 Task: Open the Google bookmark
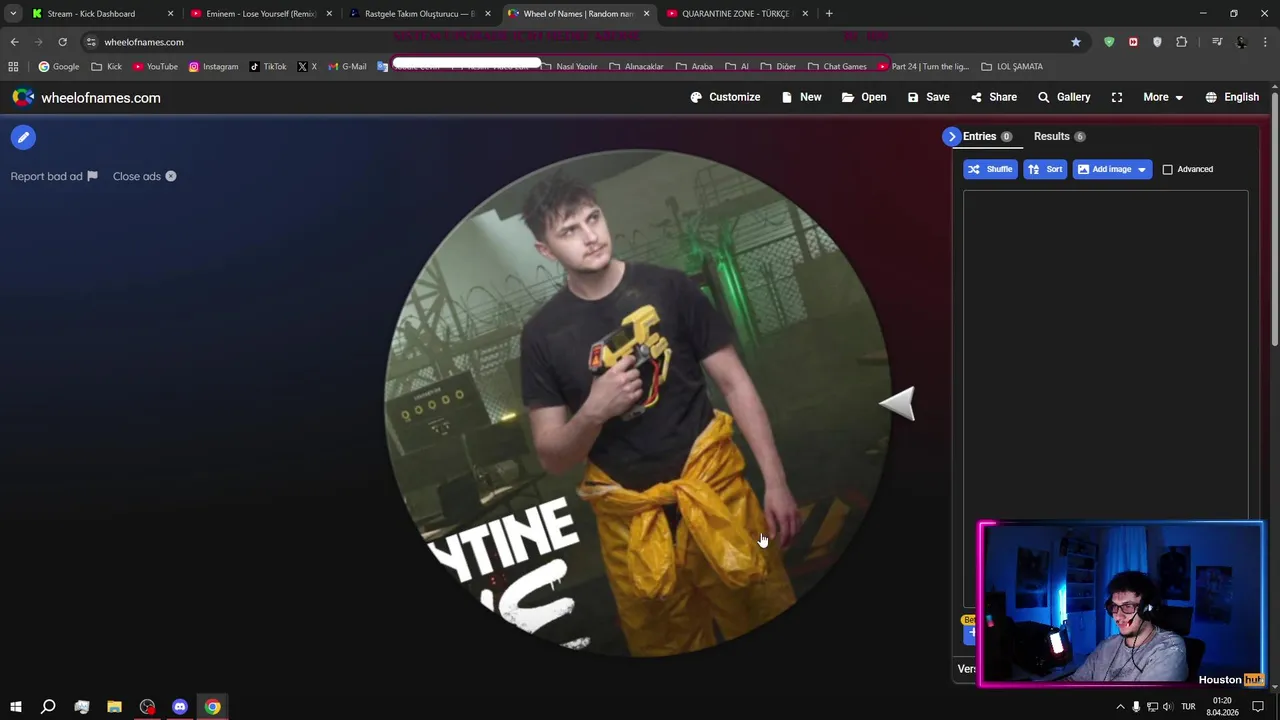coord(58,67)
